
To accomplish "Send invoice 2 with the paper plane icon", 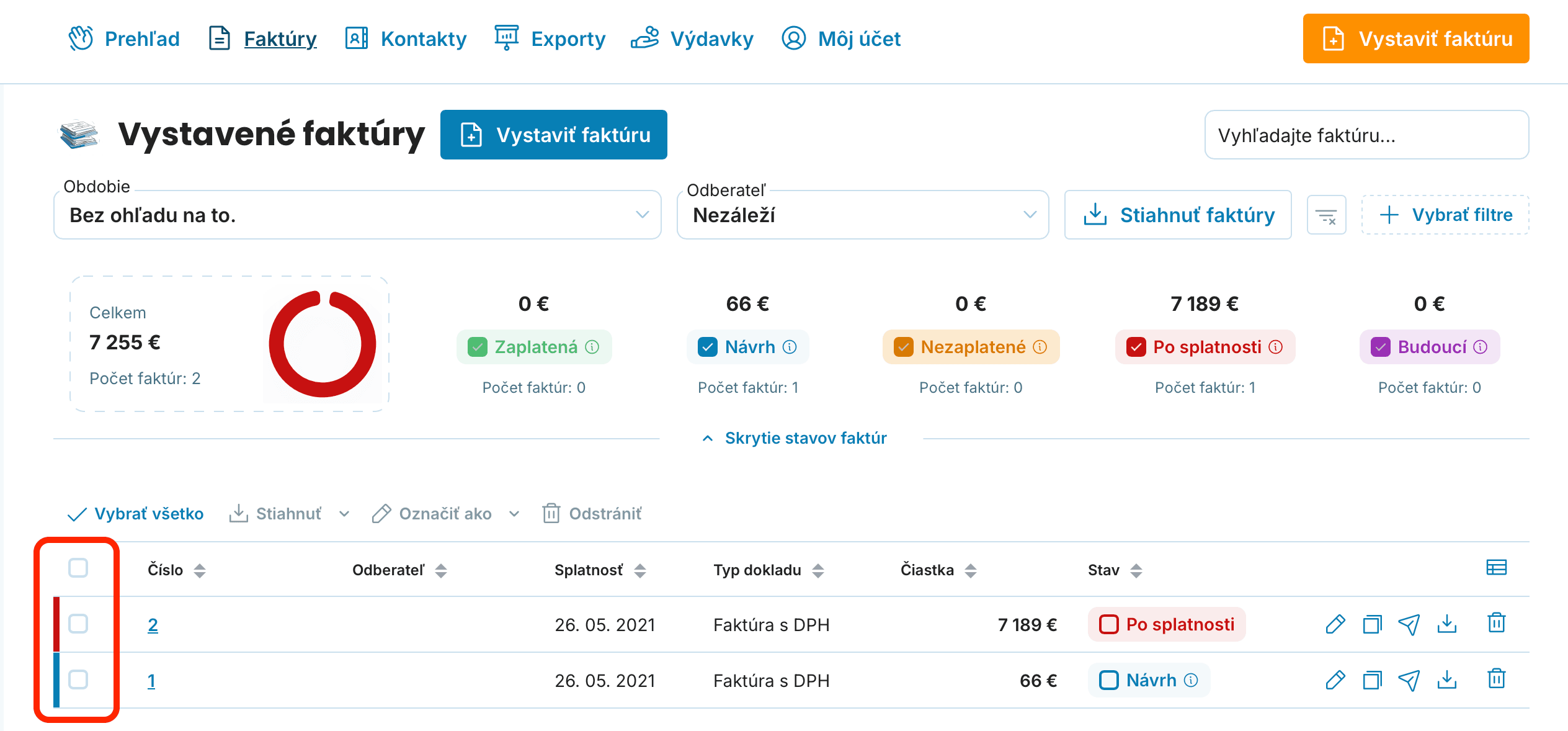I will (x=1409, y=624).
